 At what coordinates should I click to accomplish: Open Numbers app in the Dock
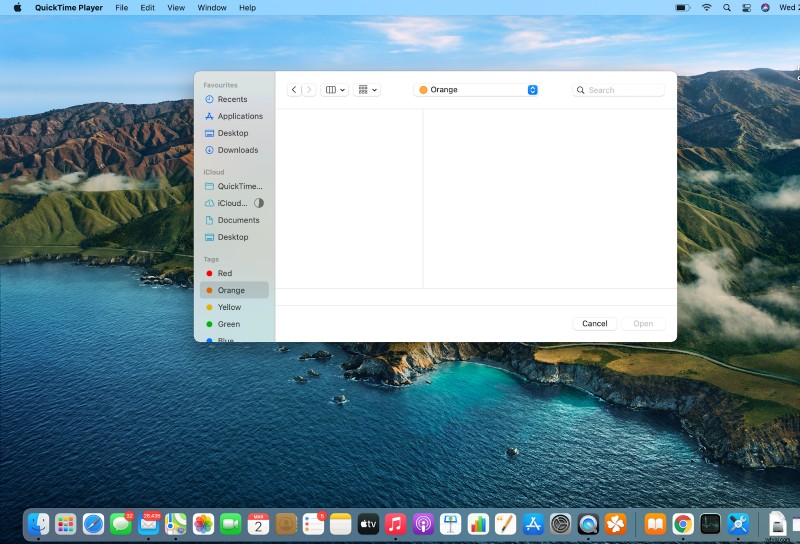[x=478, y=524]
